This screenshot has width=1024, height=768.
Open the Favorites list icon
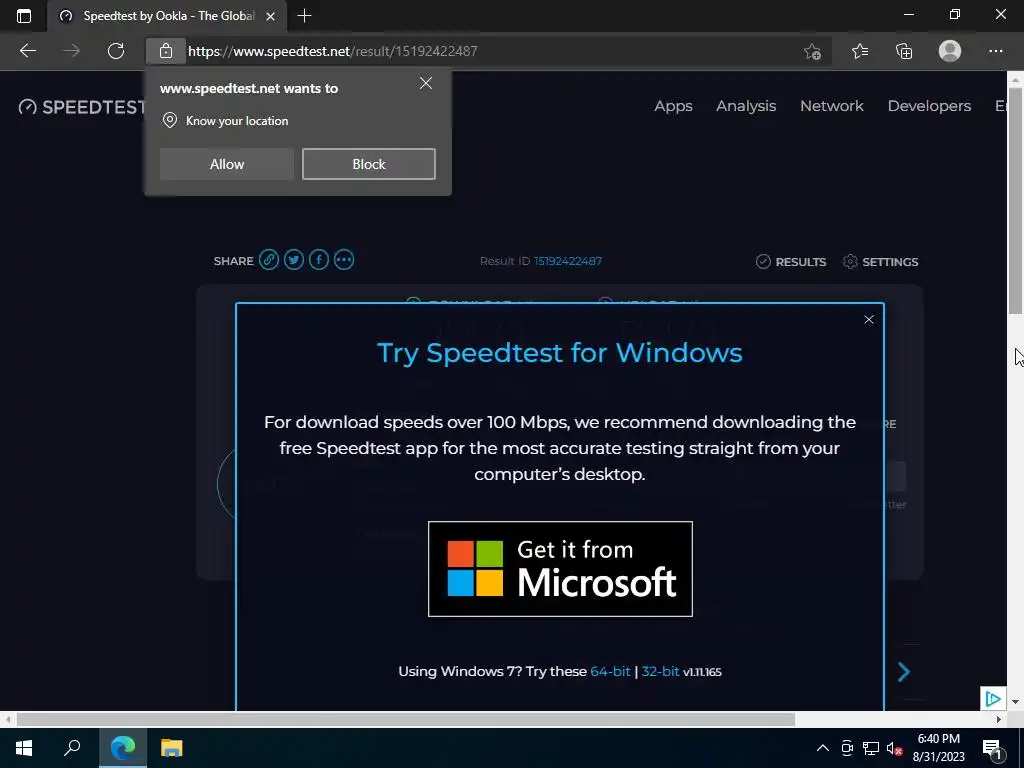(860, 51)
